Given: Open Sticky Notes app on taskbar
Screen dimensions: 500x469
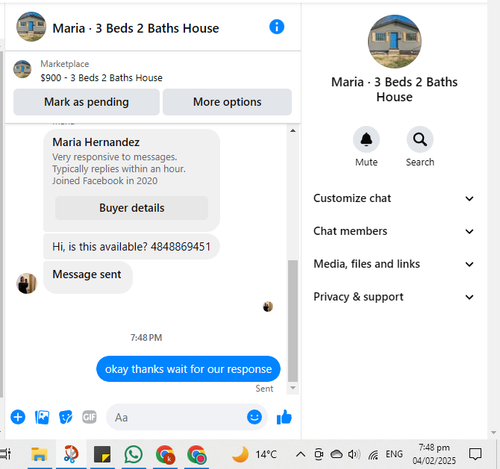Looking at the screenshot, I should 102,454.
